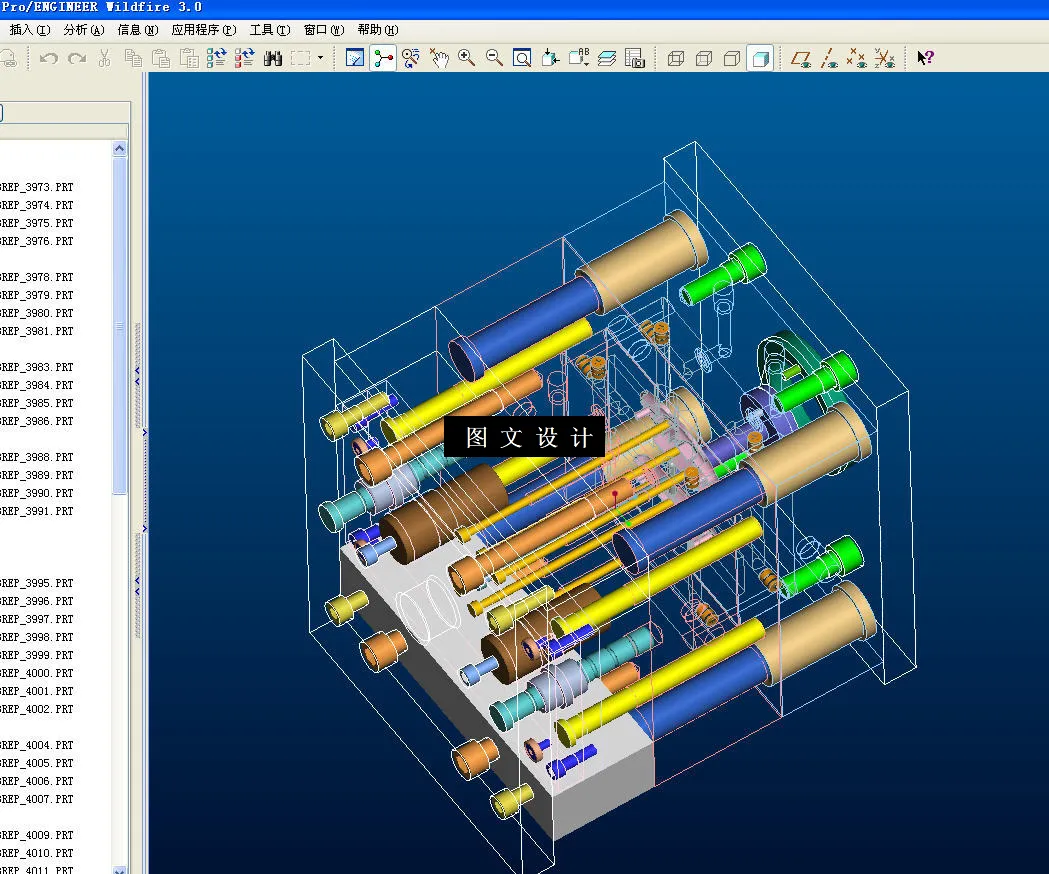Toggle coordinate systems visibility
The width and height of the screenshot is (1049, 874).
pos(885,58)
